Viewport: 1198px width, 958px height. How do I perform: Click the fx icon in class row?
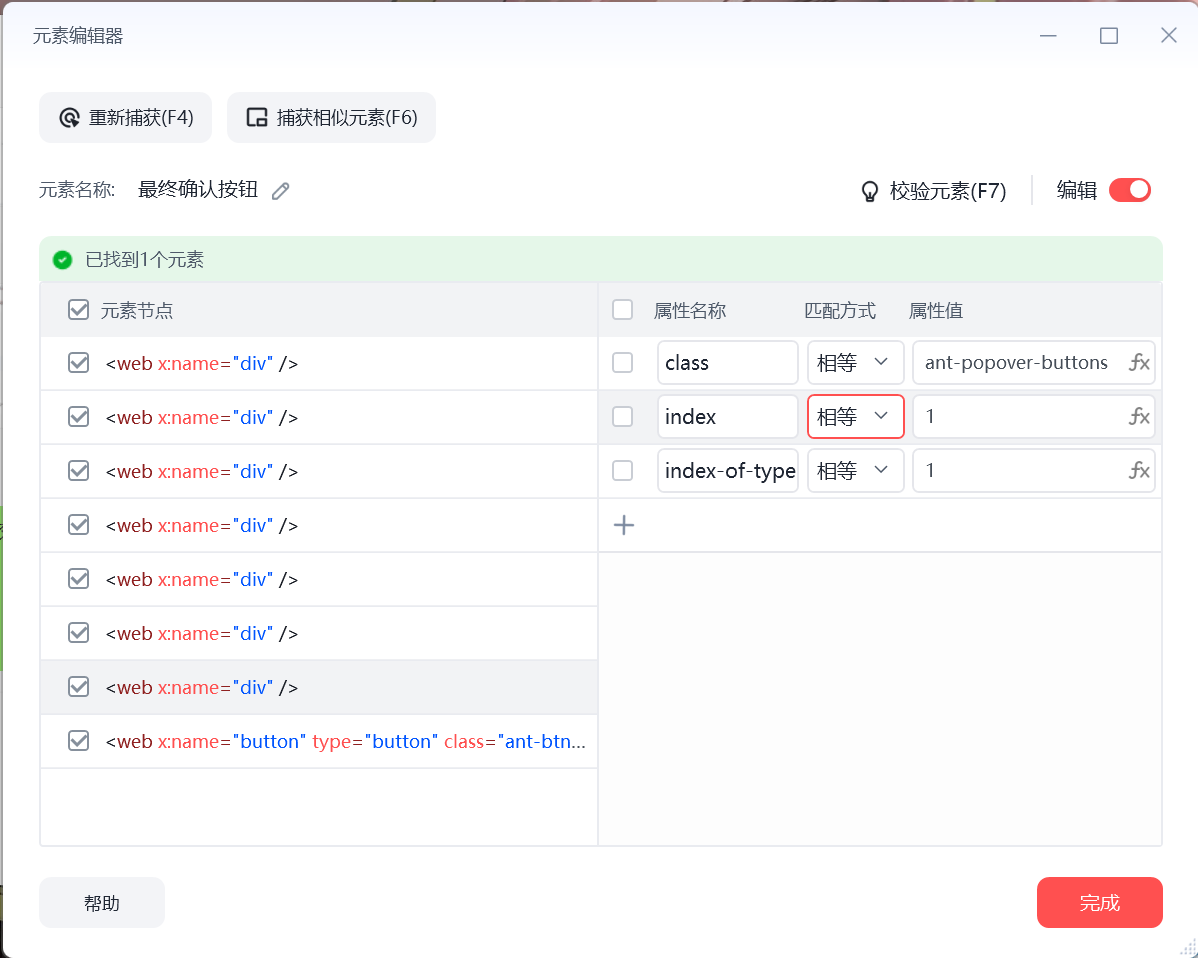pos(1139,363)
